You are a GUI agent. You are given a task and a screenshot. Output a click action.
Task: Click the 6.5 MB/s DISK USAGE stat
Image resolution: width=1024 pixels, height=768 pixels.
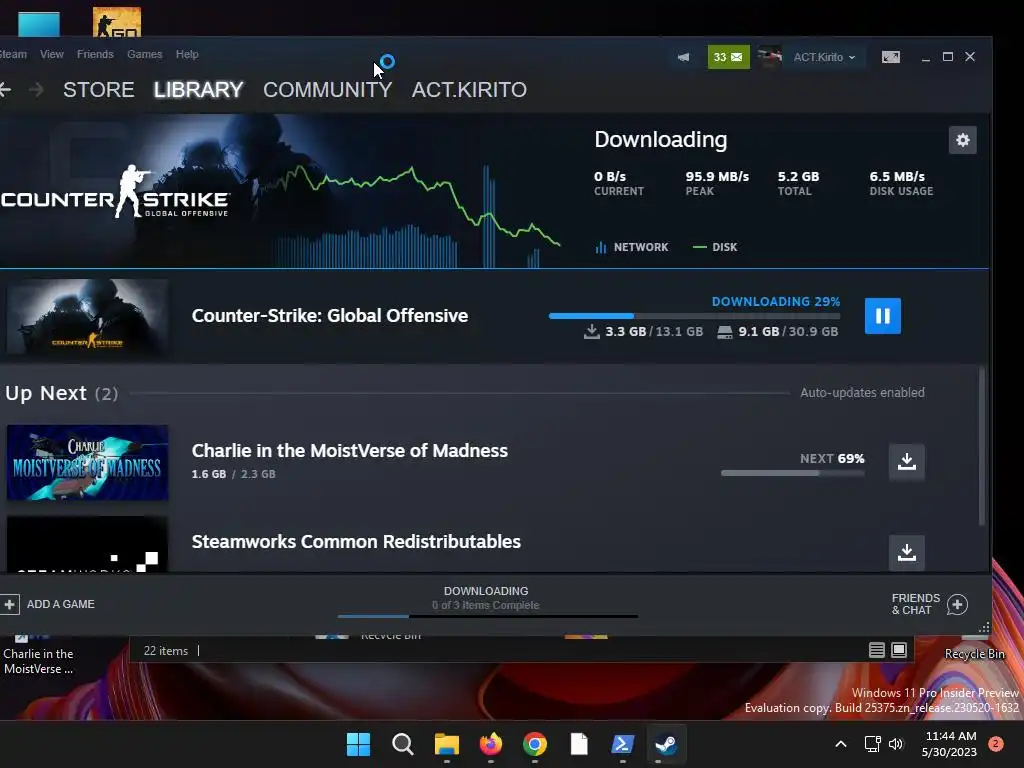point(901,183)
